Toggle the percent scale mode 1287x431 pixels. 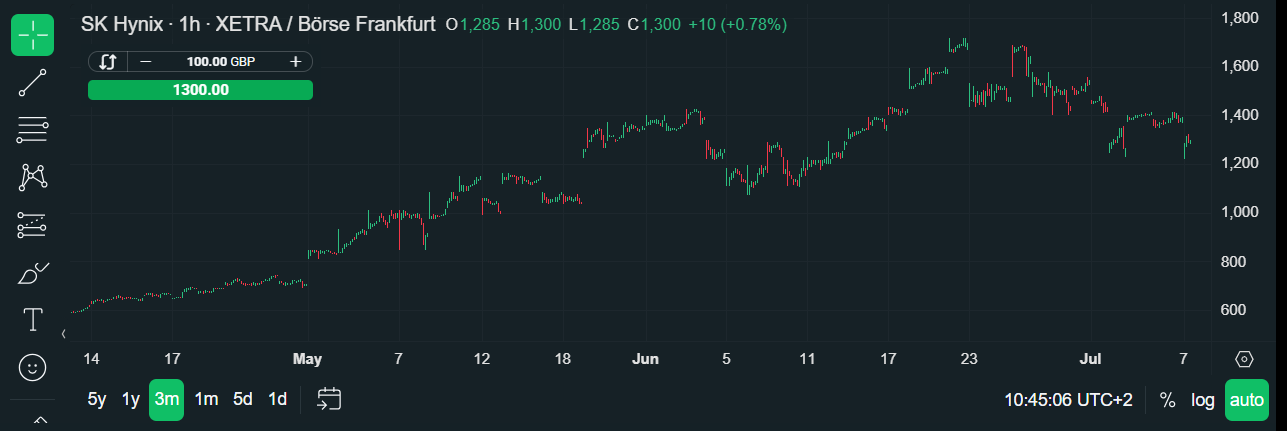click(x=1167, y=400)
